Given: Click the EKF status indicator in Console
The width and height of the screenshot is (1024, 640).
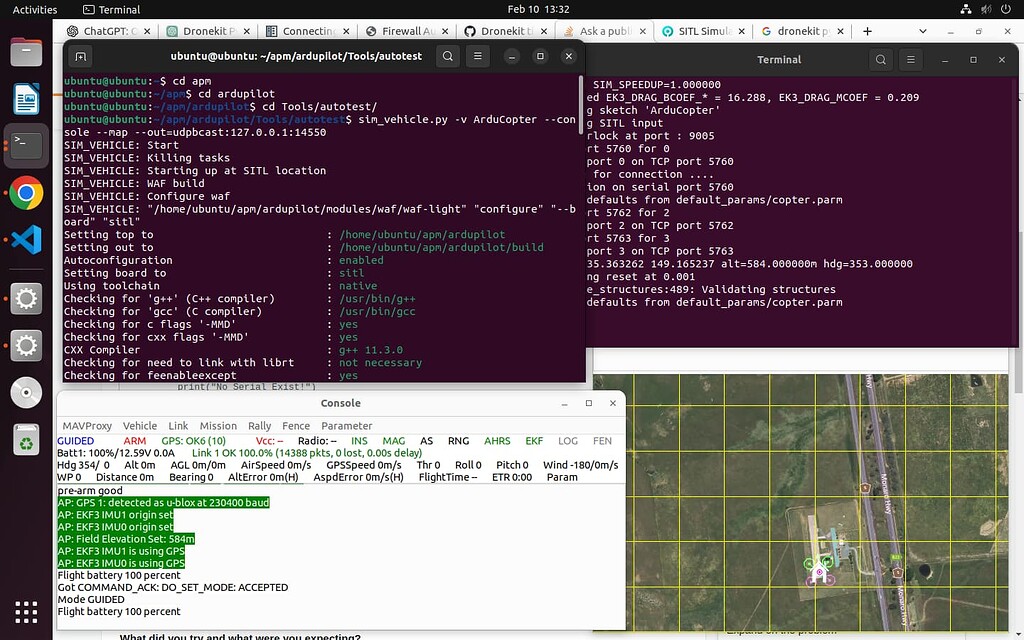Looking at the screenshot, I should tap(533, 441).
